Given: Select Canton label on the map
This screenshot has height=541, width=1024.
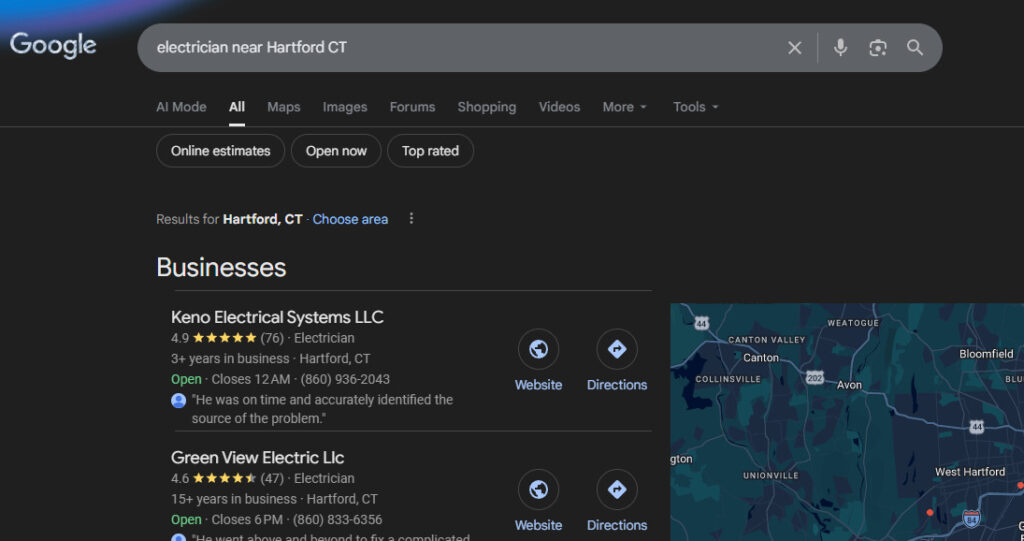Looking at the screenshot, I should (761, 358).
